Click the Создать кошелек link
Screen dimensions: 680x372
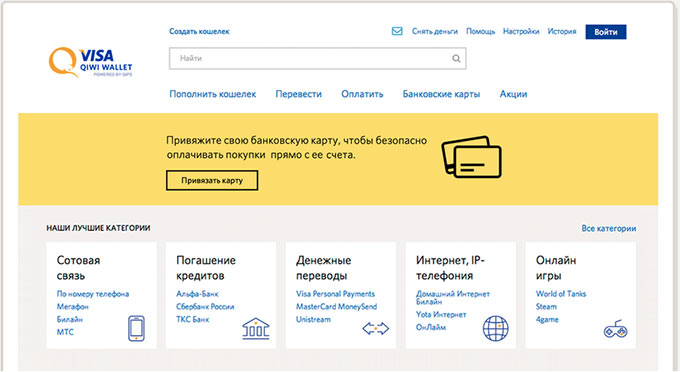point(199,31)
